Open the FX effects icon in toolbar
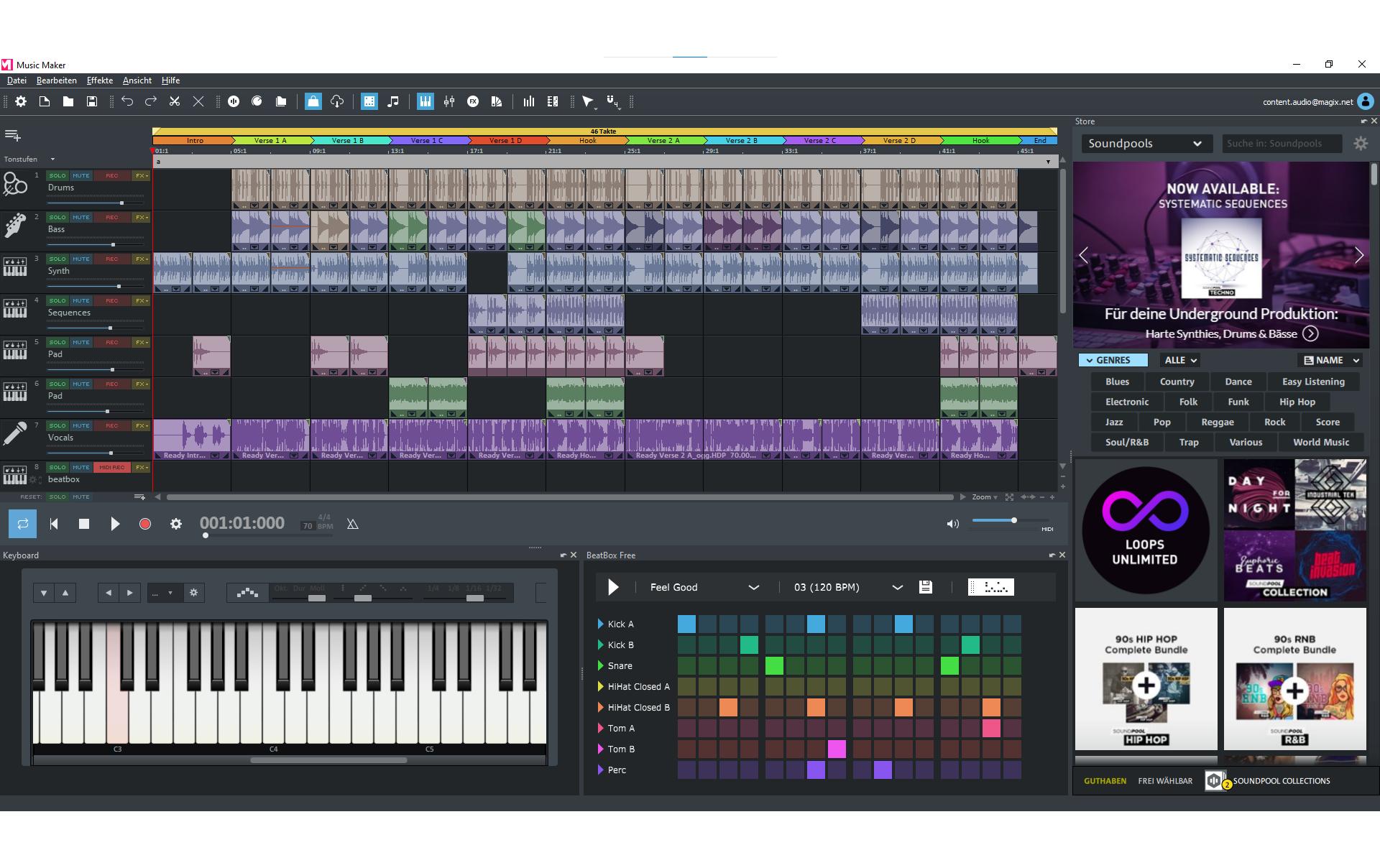The image size is (1380, 868). 473,102
